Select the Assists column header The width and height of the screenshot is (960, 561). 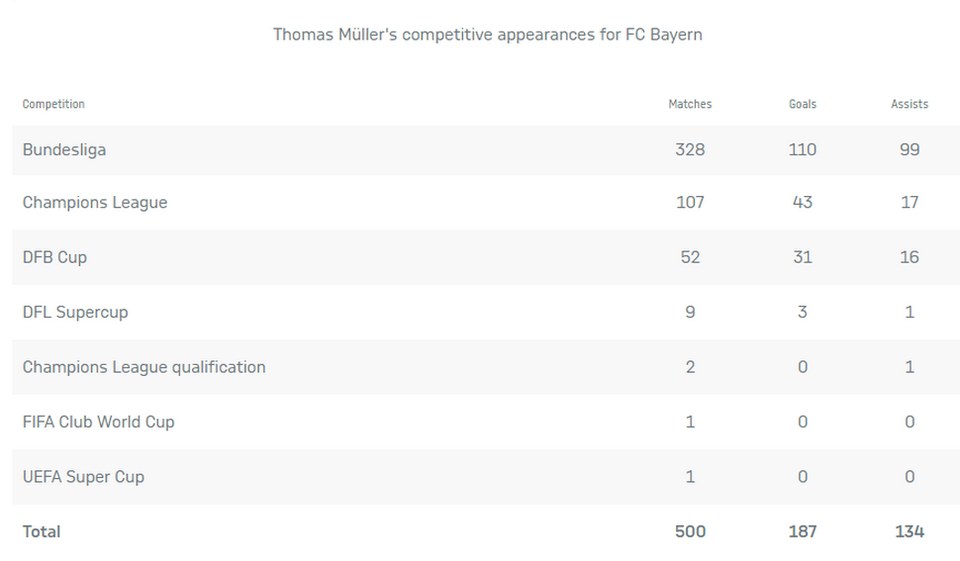tap(909, 104)
